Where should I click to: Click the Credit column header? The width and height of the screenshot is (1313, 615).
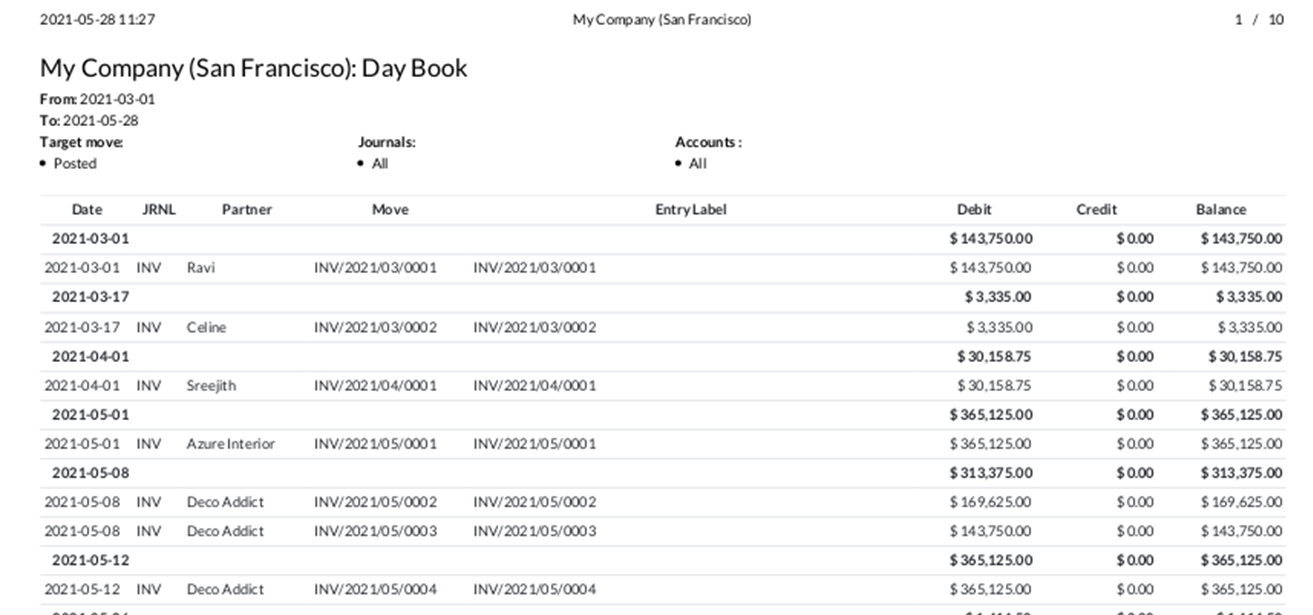[1096, 209]
